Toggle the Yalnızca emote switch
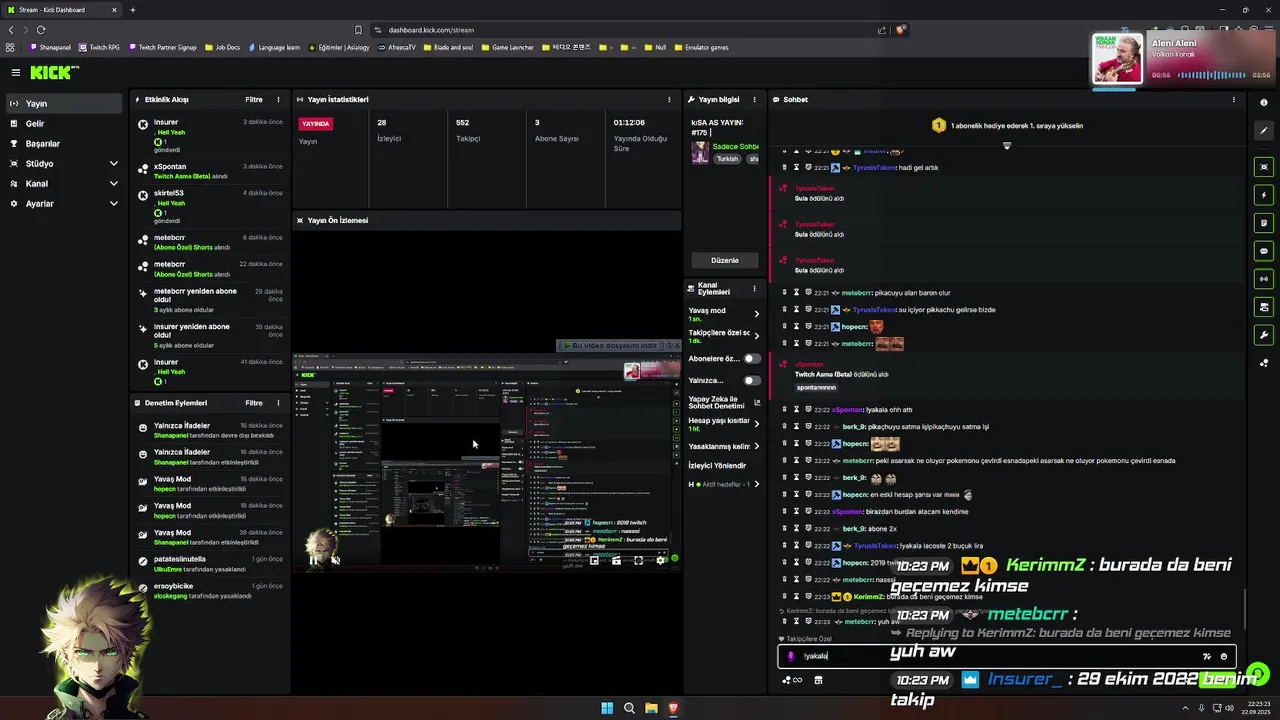 [x=751, y=380]
